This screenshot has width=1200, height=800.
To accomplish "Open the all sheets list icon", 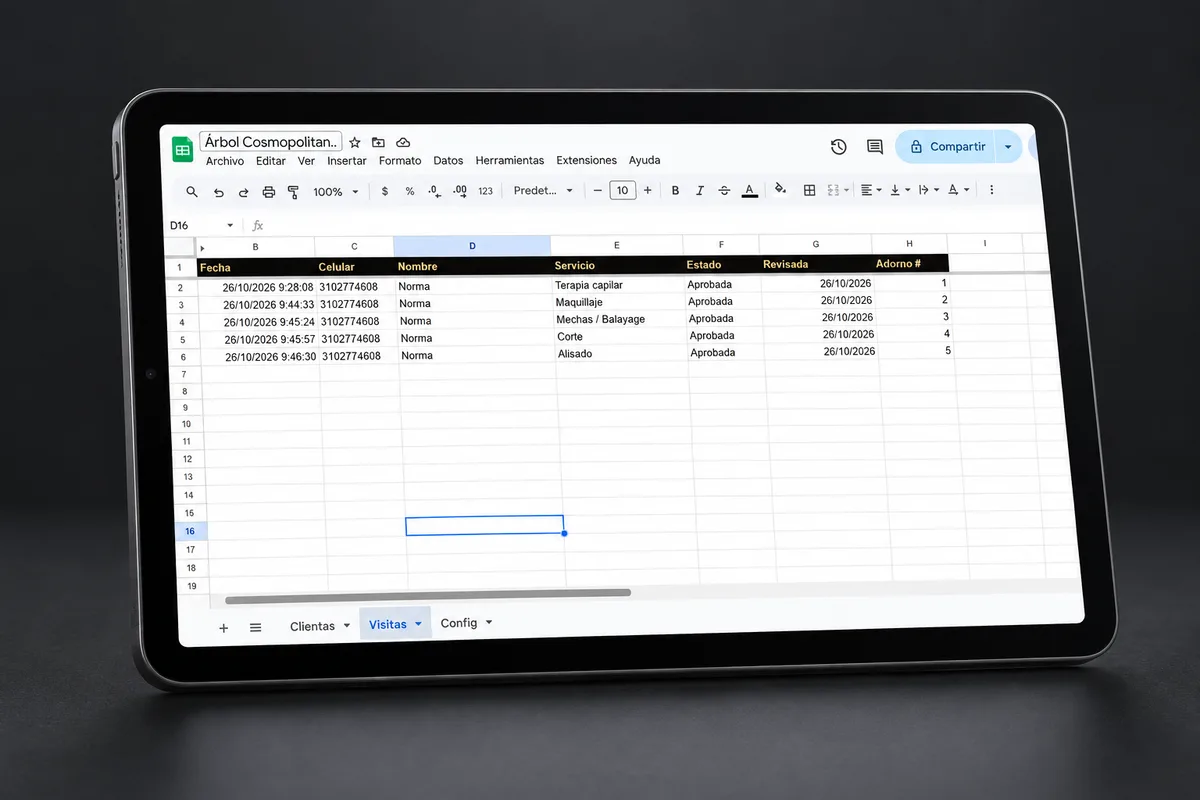I will tap(255, 627).
